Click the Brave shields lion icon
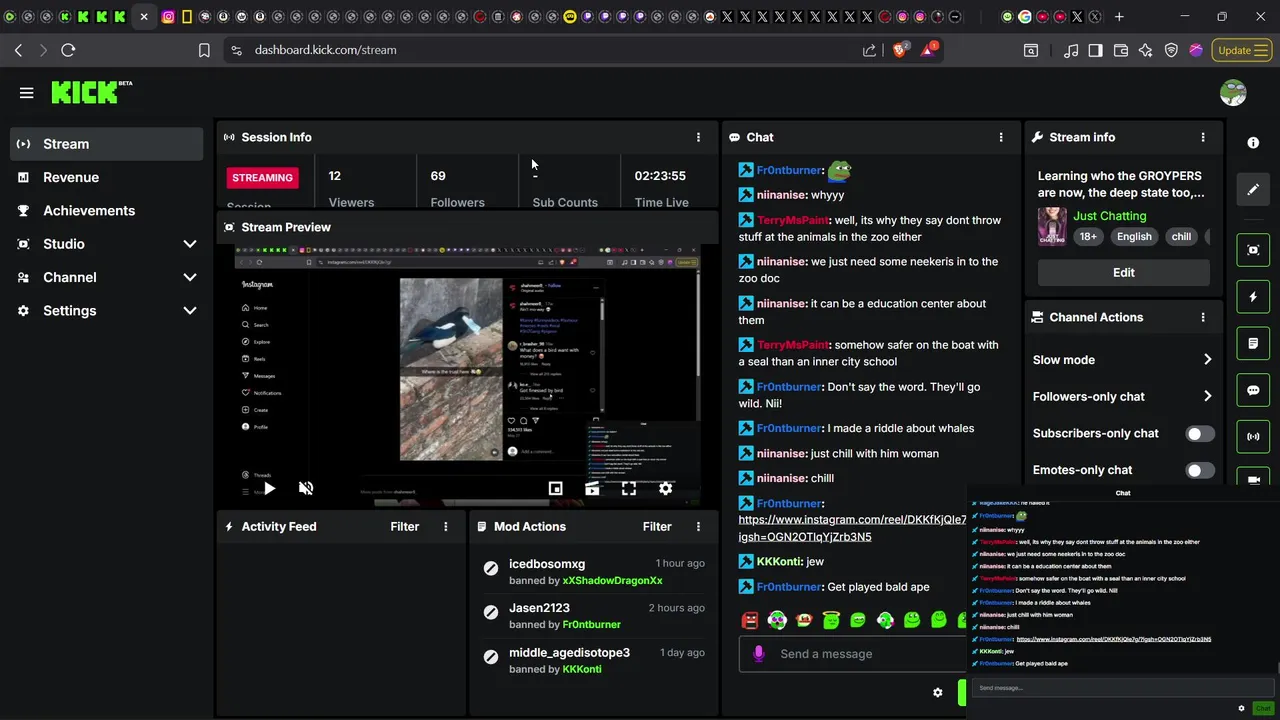Viewport: 1280px width, 720px height. pyautogui.click(x=899, y=50)
